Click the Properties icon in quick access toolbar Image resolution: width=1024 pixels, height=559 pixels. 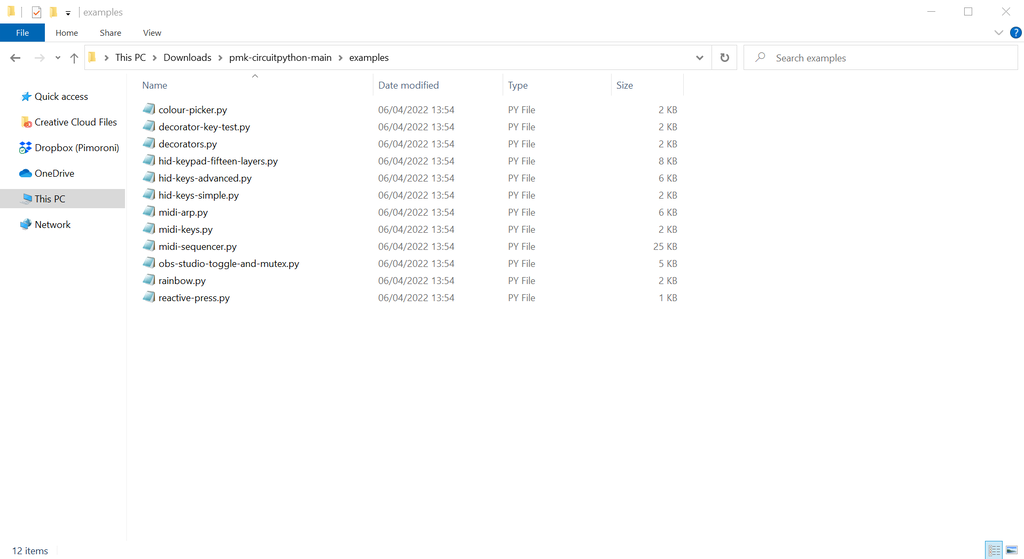coord(37,12)
